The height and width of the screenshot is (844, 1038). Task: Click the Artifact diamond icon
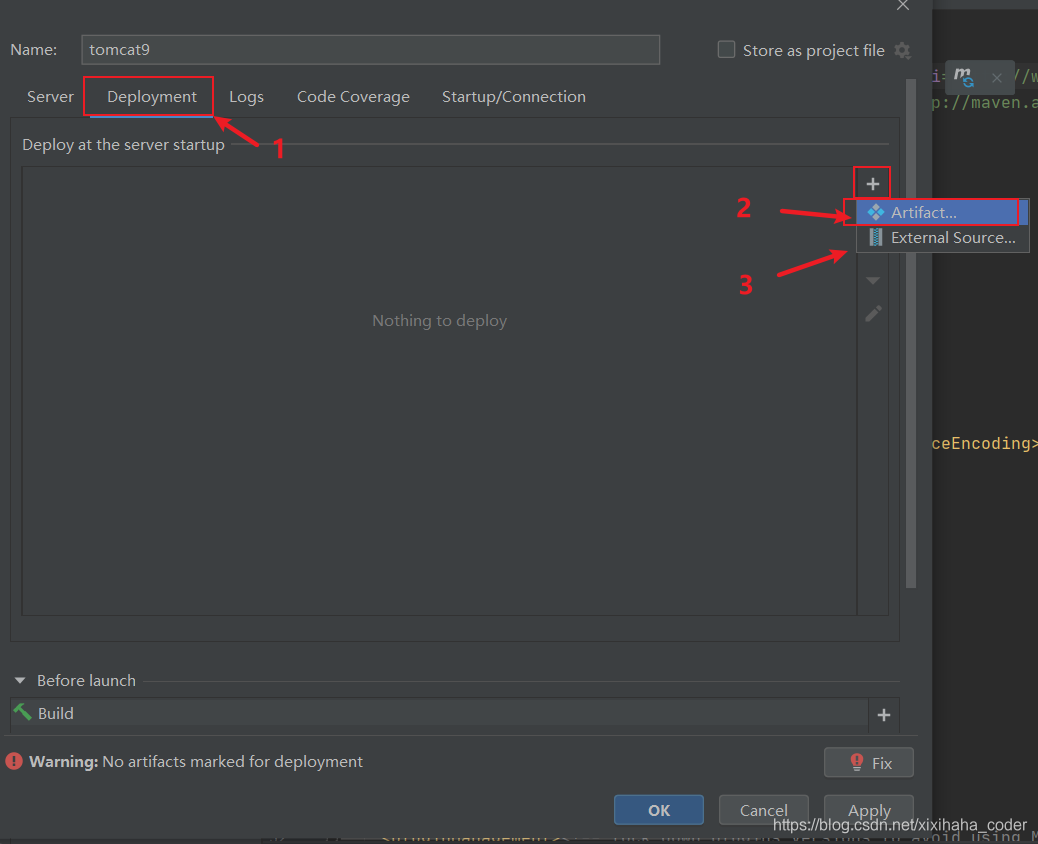click(x=875, y=212)
